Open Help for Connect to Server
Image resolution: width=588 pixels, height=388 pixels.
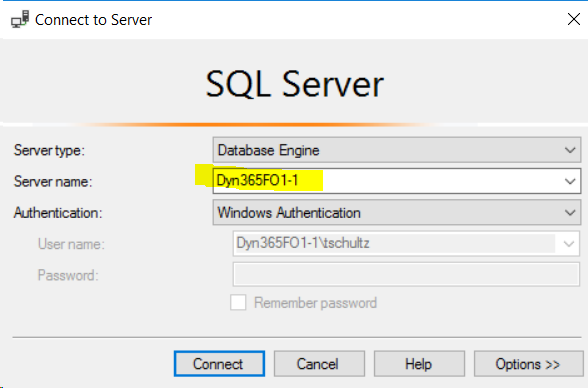[x=419, y=364]
